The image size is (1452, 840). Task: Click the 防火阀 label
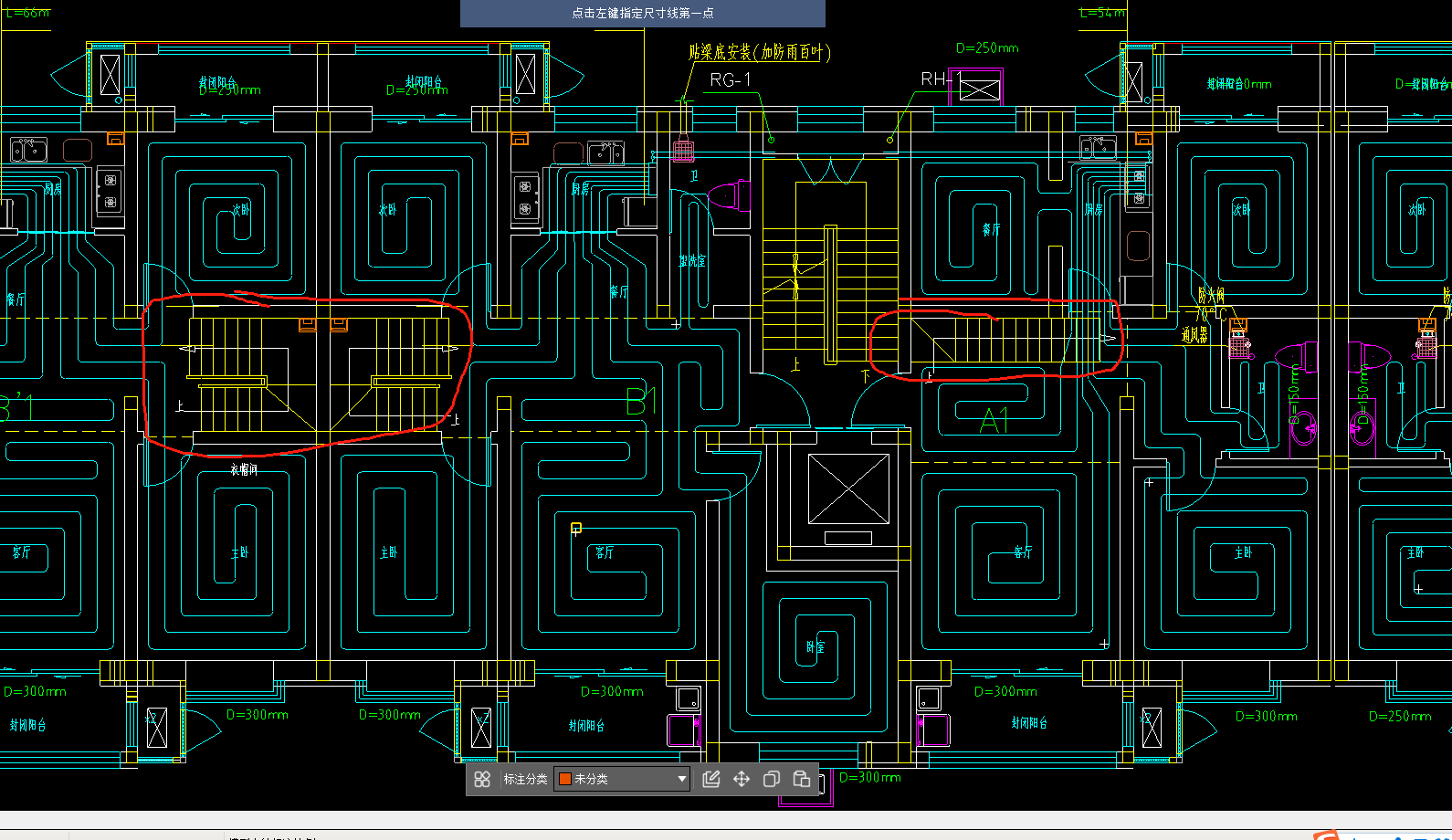click(1211, 295)
